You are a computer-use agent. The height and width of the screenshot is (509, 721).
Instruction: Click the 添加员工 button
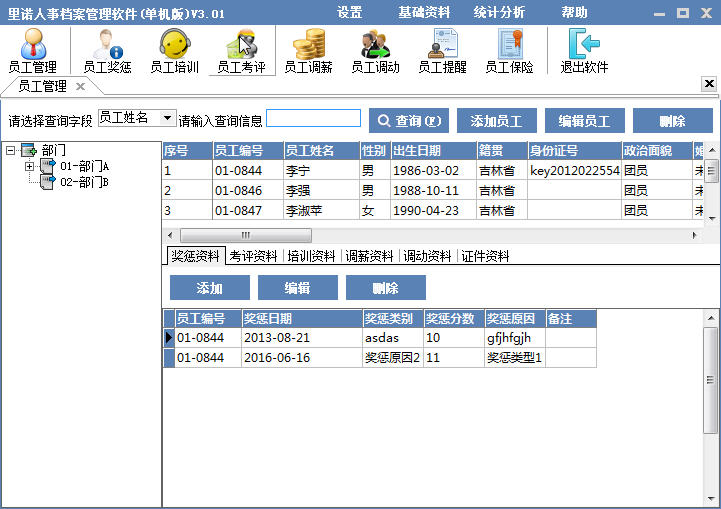tap(497, 121)
